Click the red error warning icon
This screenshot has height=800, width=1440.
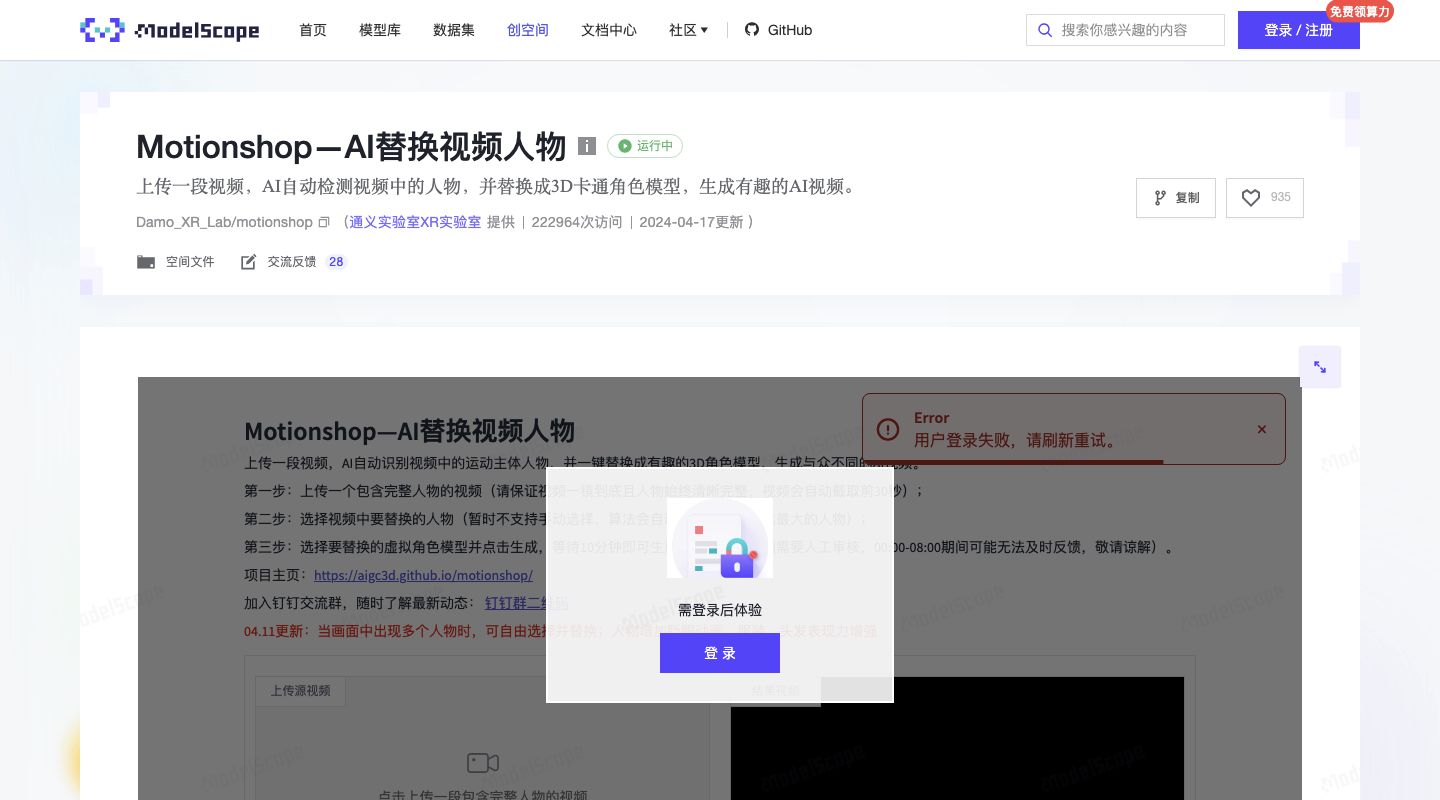(x=888, y=429)
